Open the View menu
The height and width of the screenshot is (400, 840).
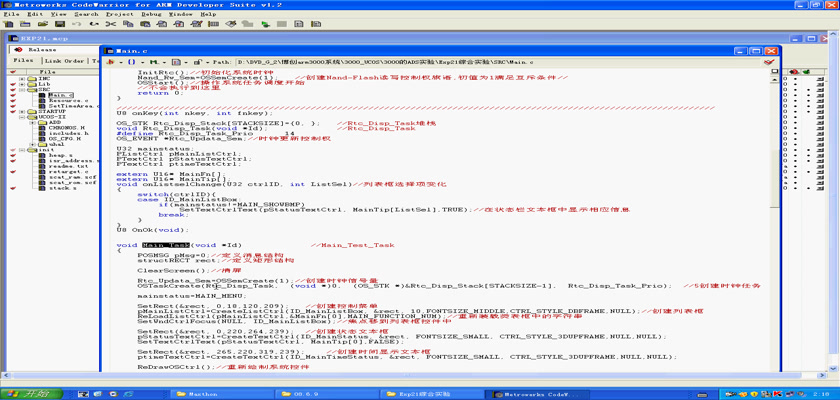59,14
